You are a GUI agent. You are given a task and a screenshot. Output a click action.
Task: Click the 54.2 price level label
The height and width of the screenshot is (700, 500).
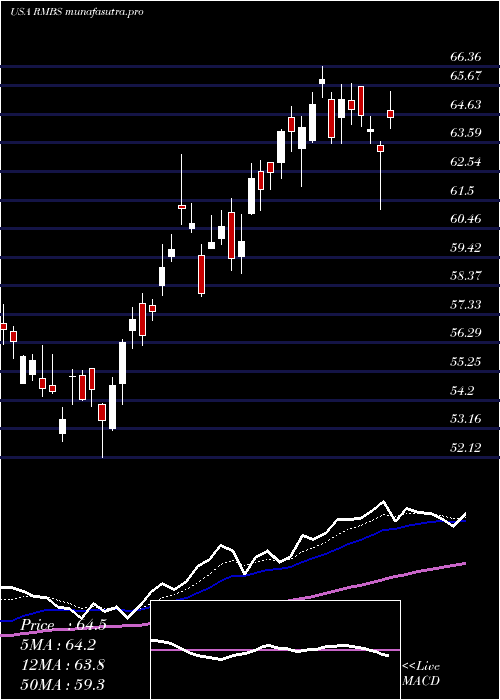point(462,391)
